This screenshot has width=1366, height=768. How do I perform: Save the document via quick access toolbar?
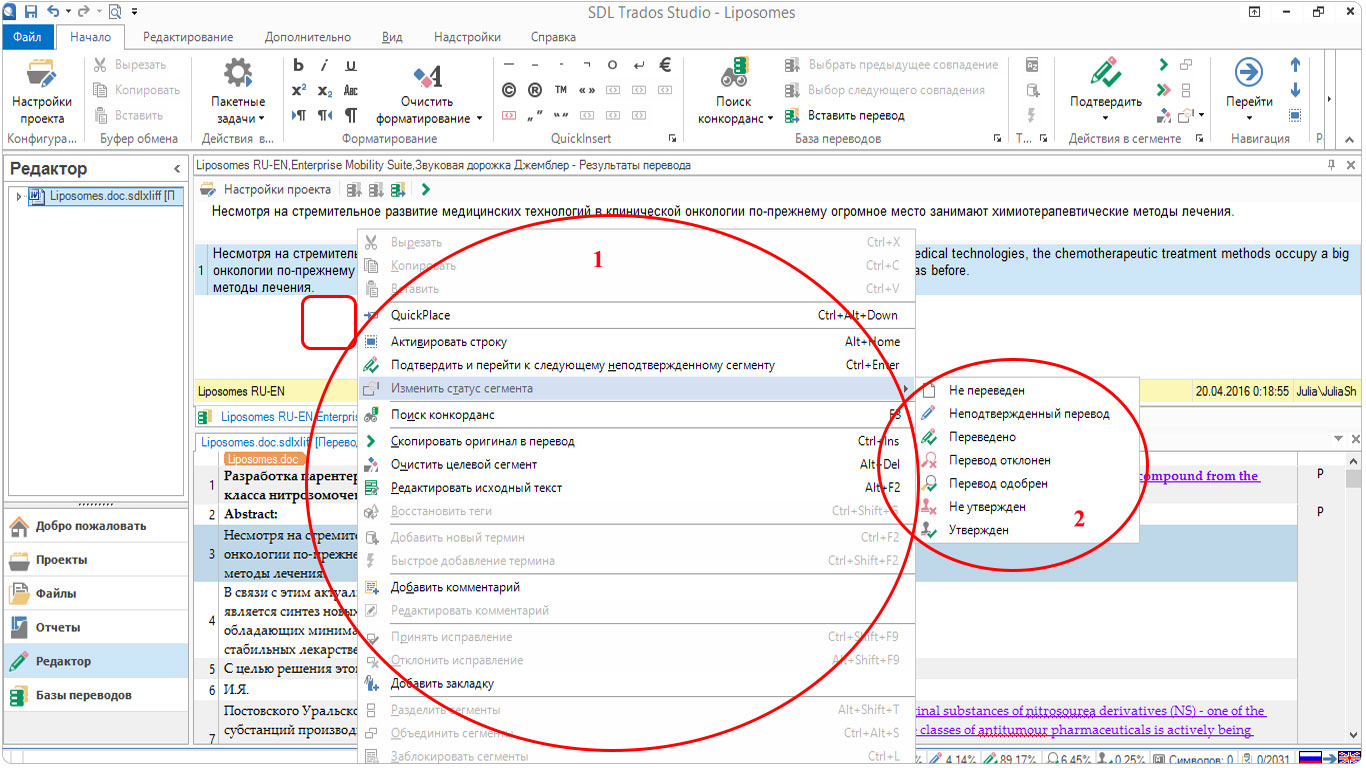pos(31,12)
